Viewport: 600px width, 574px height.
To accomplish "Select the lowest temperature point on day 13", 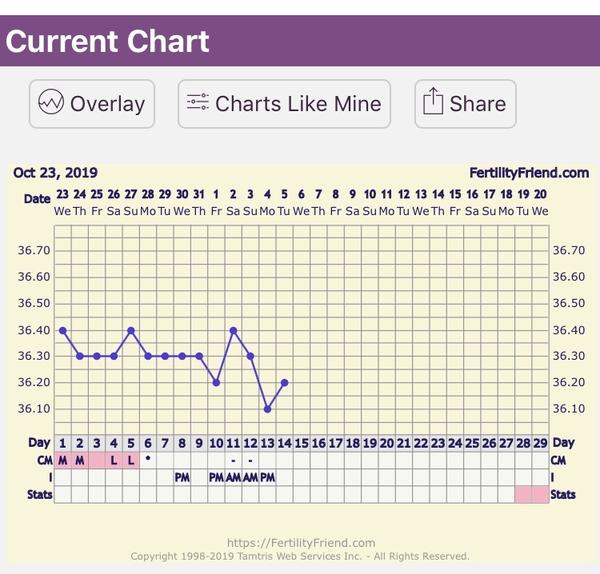I will pyautogui.click(x=267, y=408).
